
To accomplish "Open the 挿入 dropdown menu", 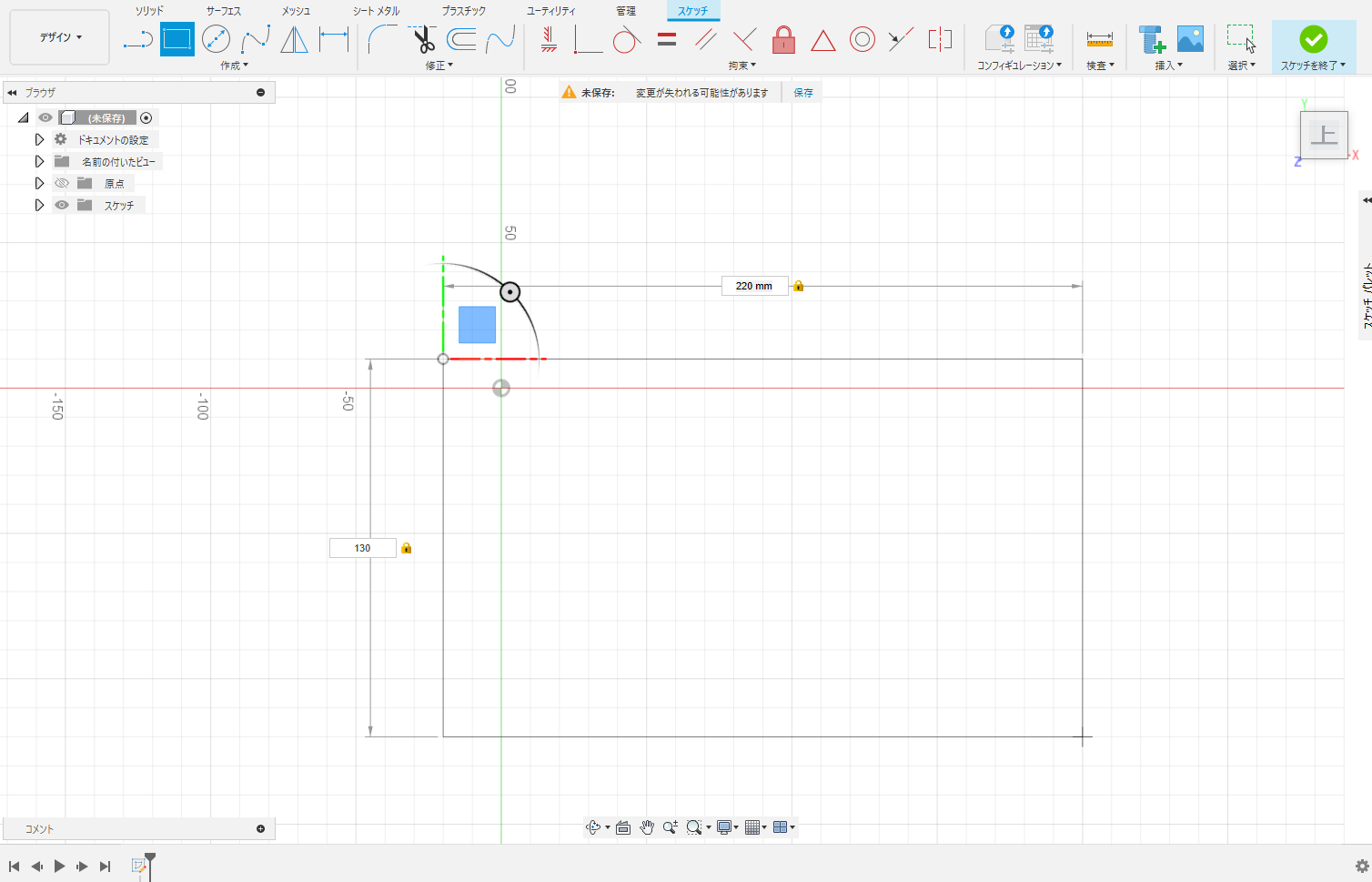I will click(x=1169, y=66).
